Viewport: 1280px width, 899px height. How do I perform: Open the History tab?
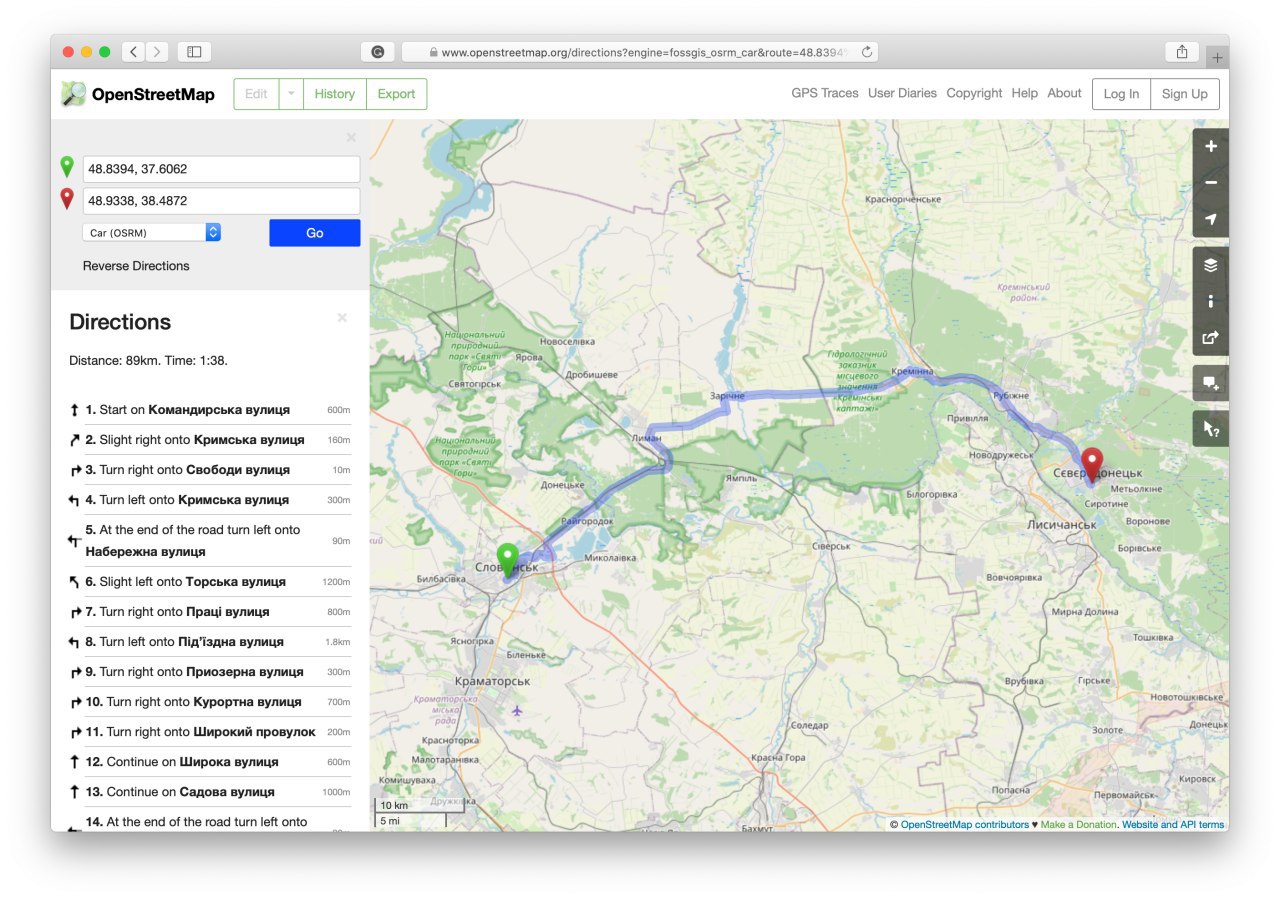click(x=334, y=94)
